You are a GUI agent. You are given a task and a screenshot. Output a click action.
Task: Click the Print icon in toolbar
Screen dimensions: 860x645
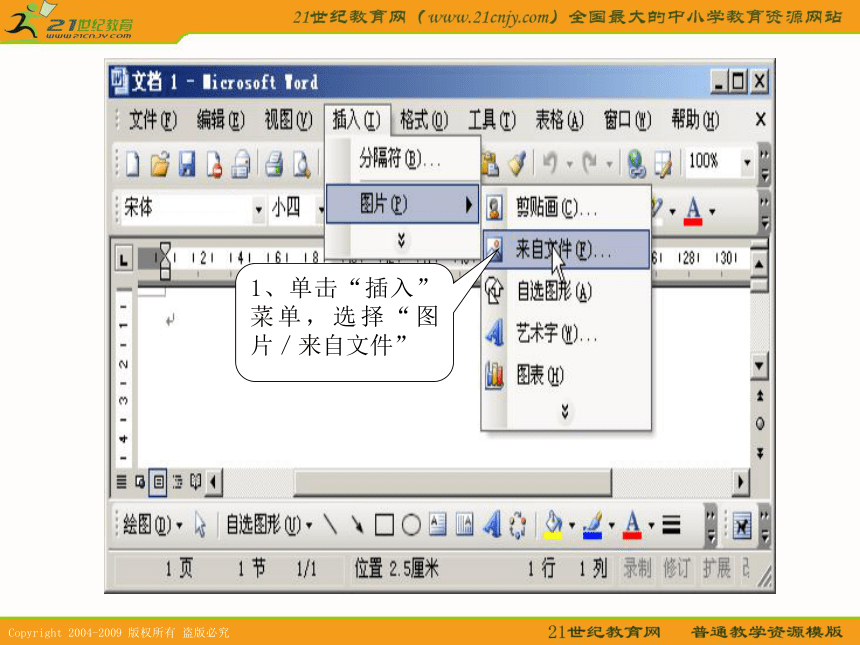click(x=274, y=163)
